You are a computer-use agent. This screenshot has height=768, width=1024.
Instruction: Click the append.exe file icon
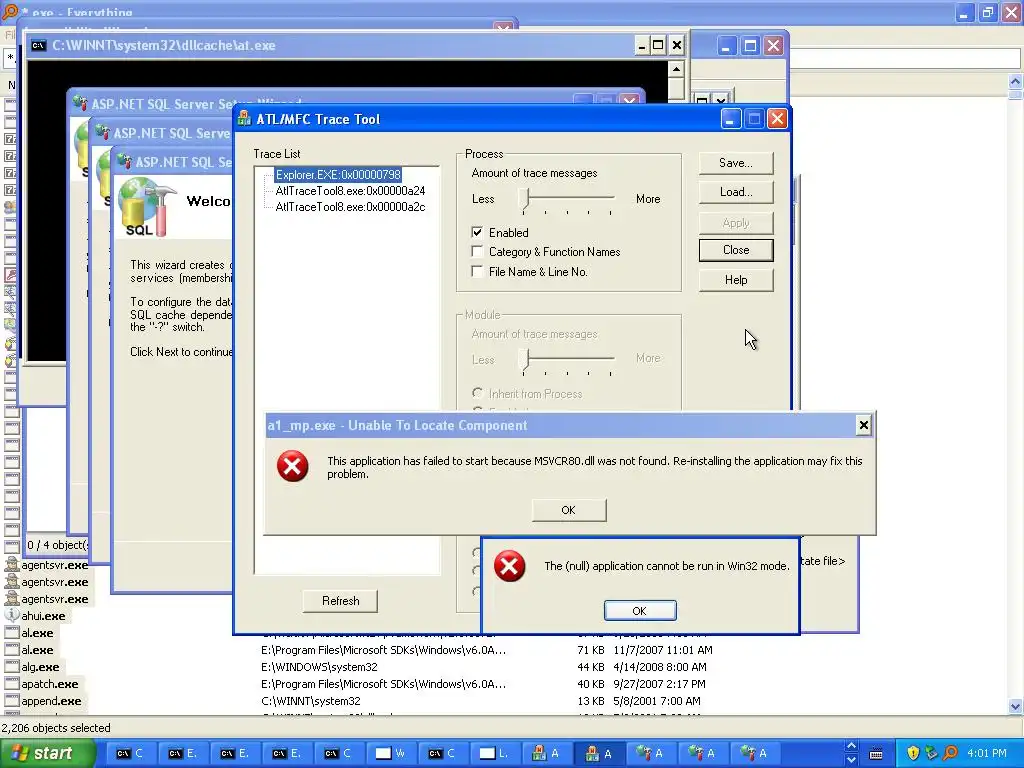click(x=12, y=701)
